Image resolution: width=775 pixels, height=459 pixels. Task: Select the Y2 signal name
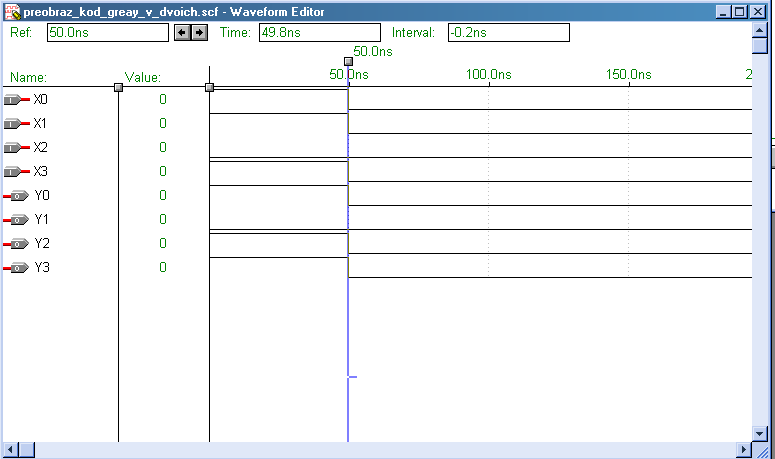point(42,244)
